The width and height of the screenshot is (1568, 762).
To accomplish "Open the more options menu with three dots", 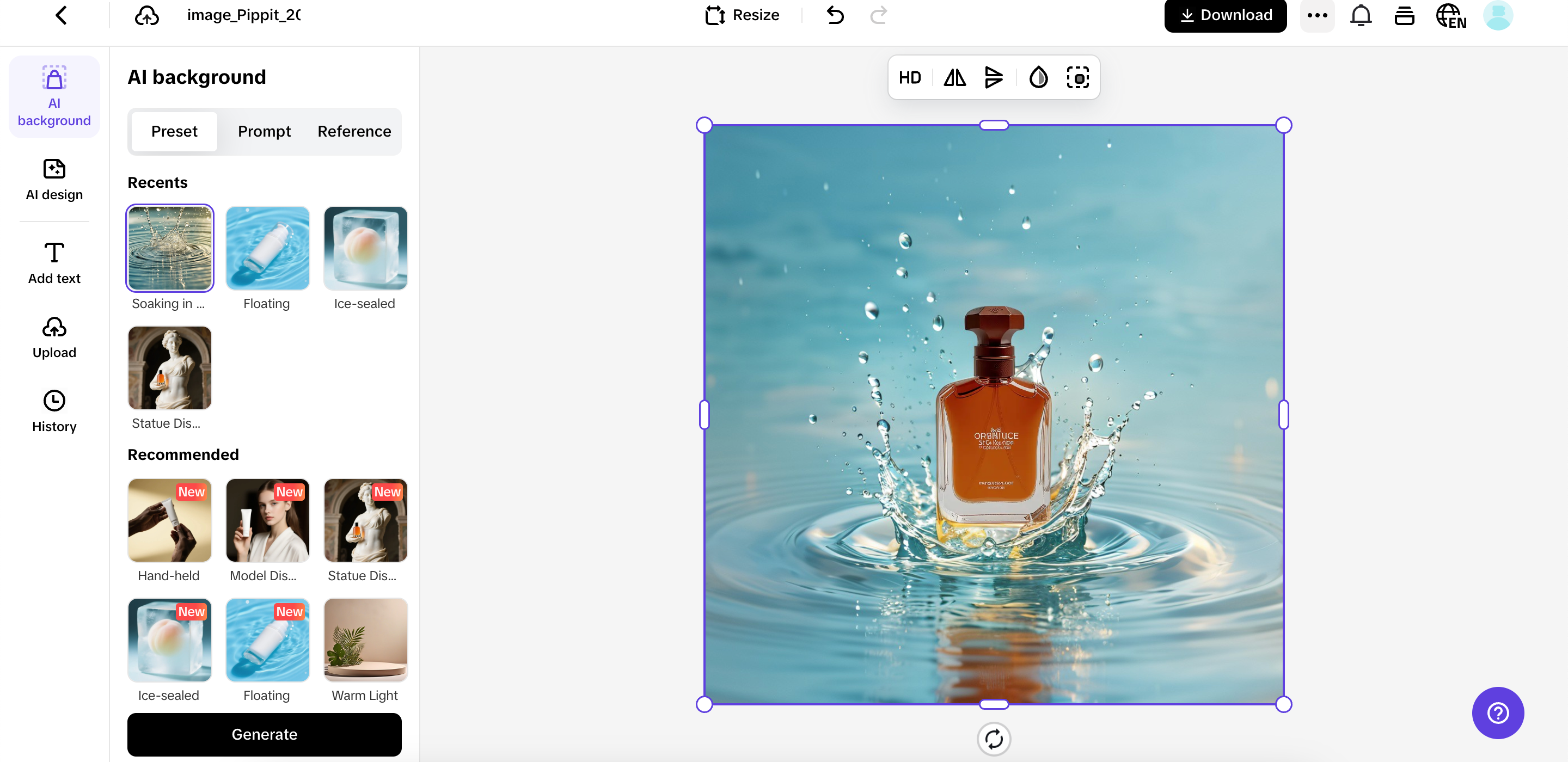I will 1317,15.
